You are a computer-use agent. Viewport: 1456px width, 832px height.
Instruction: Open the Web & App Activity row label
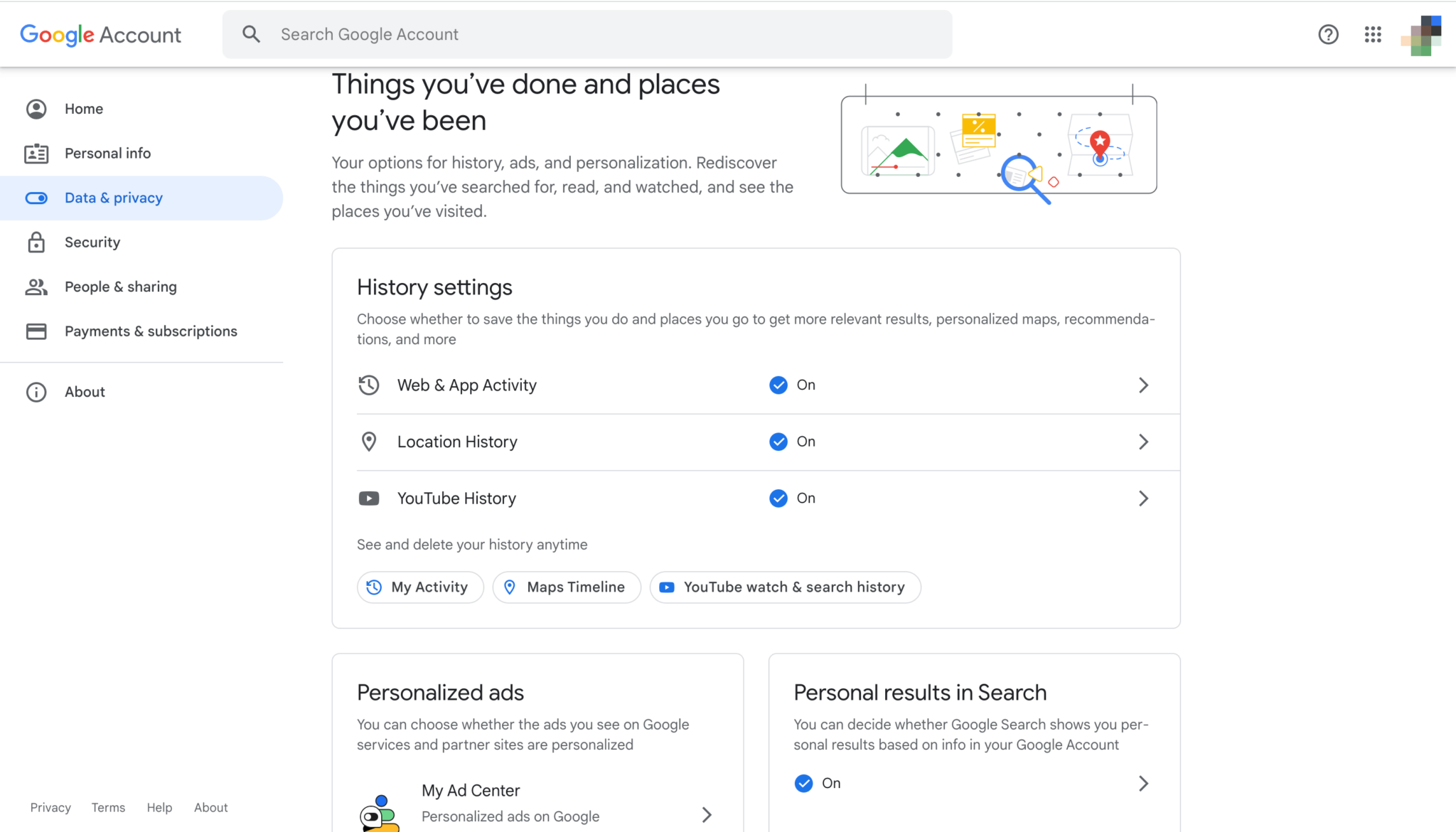[x=467, y=385]
